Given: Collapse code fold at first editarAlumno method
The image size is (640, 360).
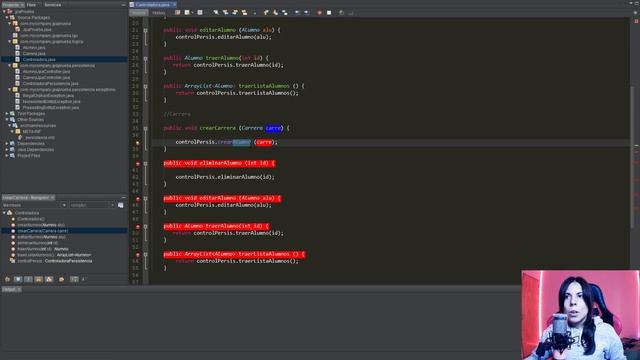Looking at the screenshot, I should click(145, 30).
